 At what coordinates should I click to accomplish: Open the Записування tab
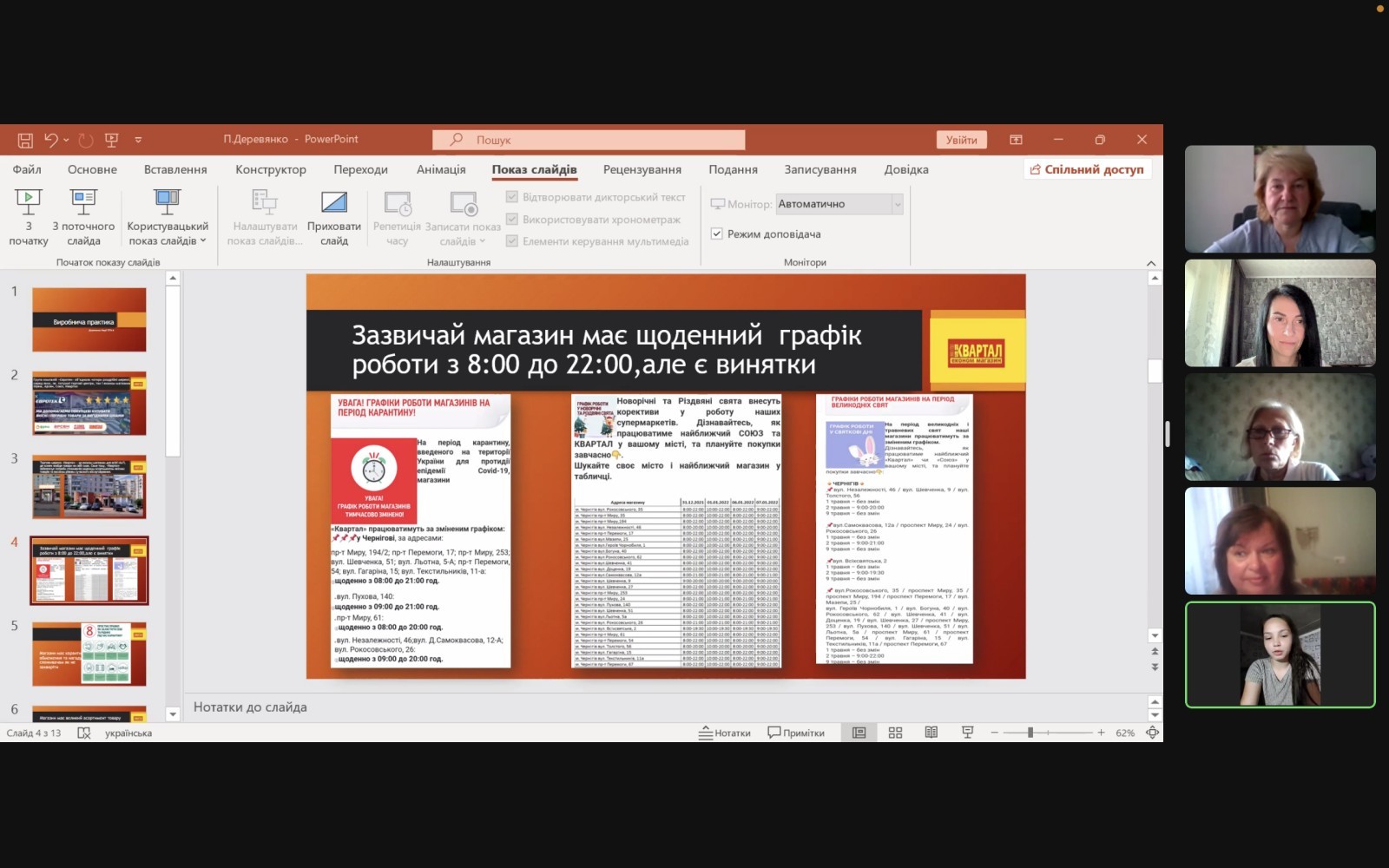tap(820, 169)
